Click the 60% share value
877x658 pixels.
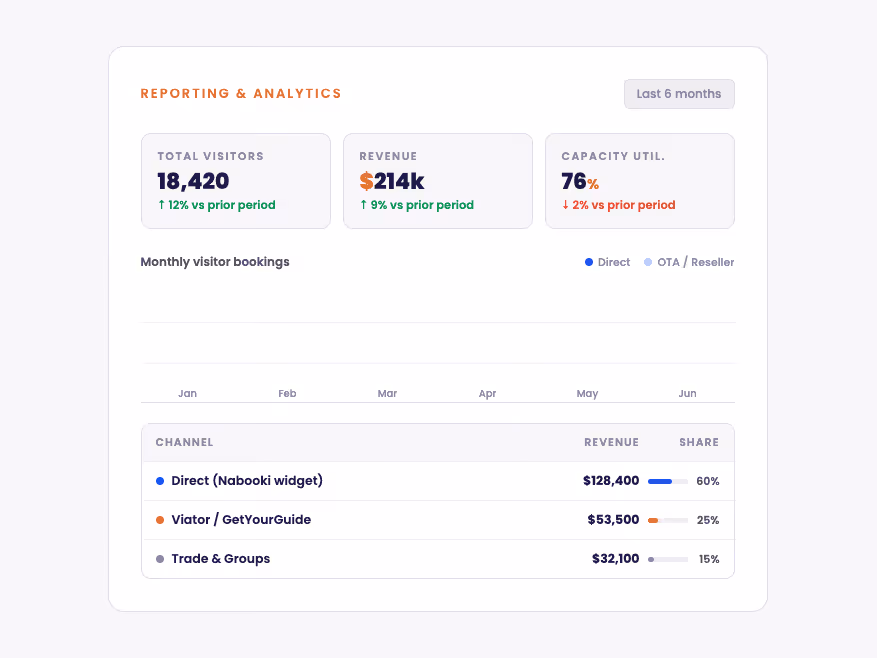(708, 481)
